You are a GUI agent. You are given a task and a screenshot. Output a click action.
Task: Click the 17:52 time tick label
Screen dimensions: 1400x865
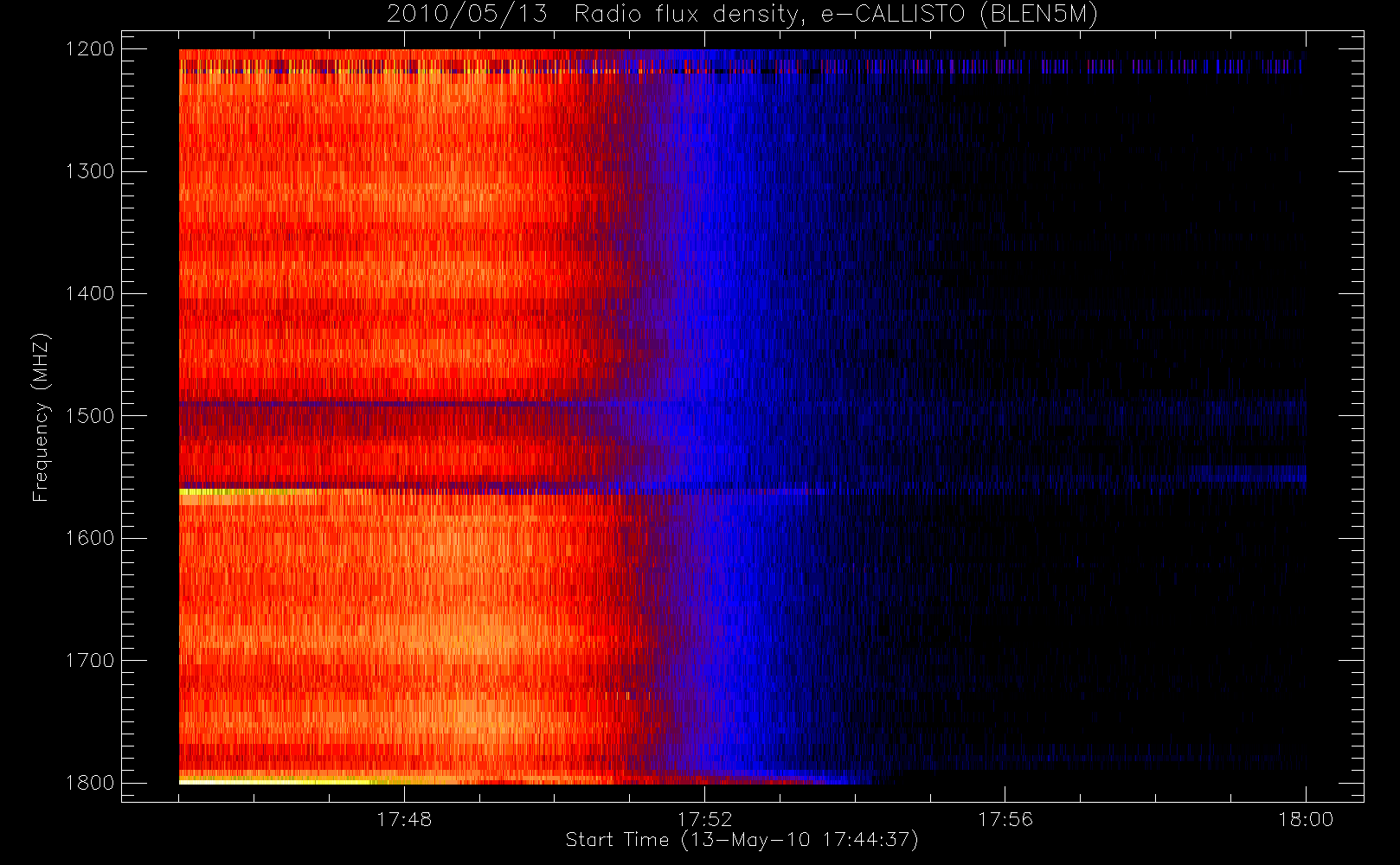704,819
